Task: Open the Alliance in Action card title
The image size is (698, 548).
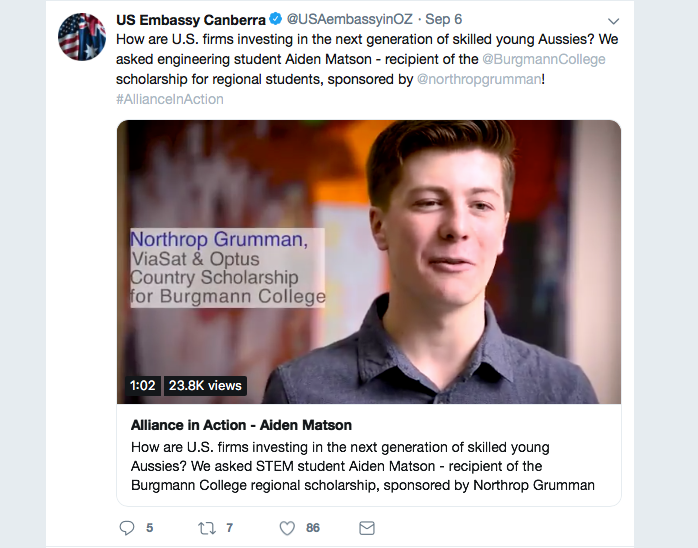Action: (241, 425)
